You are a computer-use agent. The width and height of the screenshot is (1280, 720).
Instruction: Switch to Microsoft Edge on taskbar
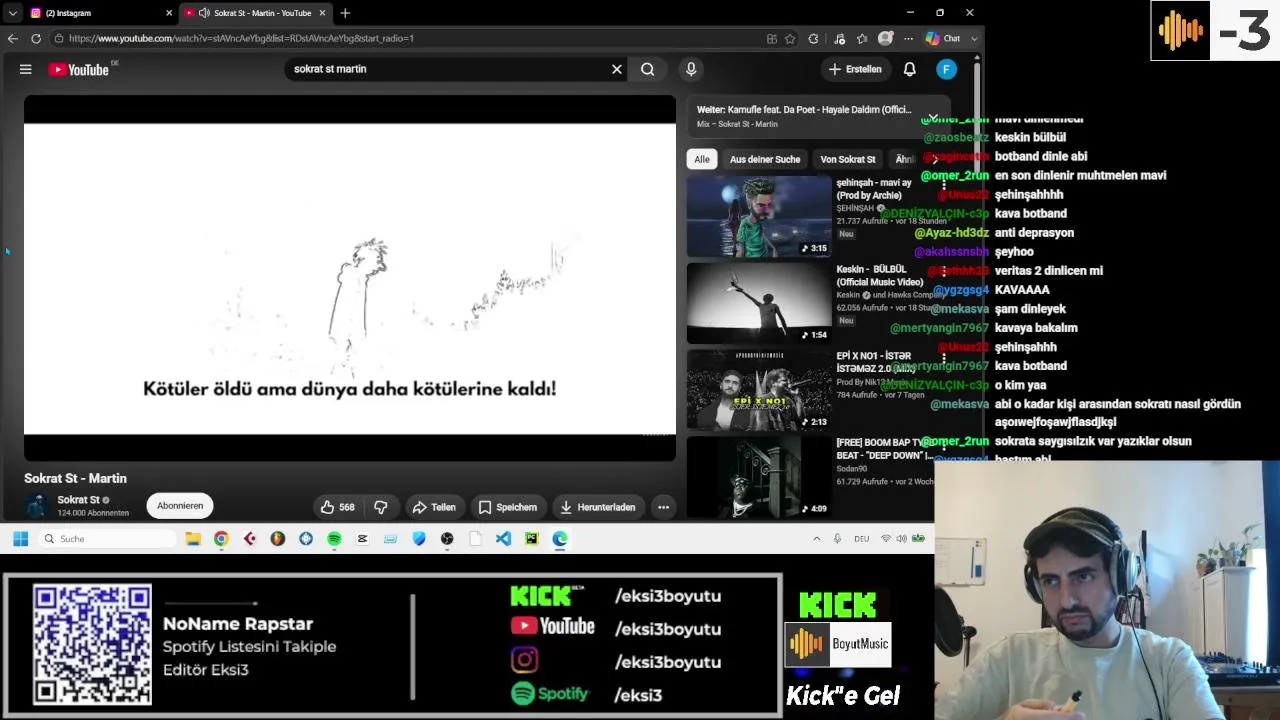click(560, 539)
